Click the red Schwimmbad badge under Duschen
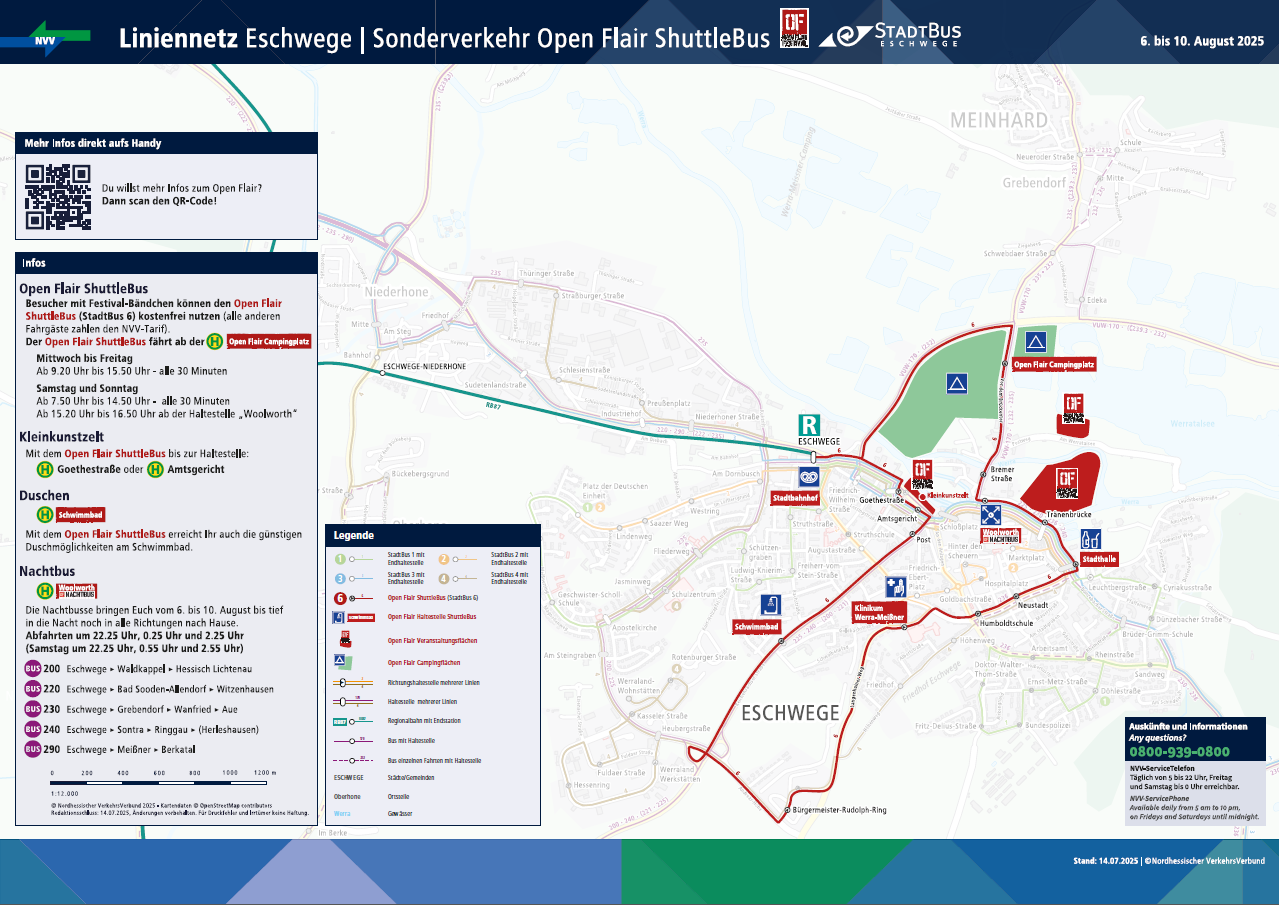Image resolution: width=1279 pixels, height=905 pixels. pyautogui.click(x=81, y=516)
